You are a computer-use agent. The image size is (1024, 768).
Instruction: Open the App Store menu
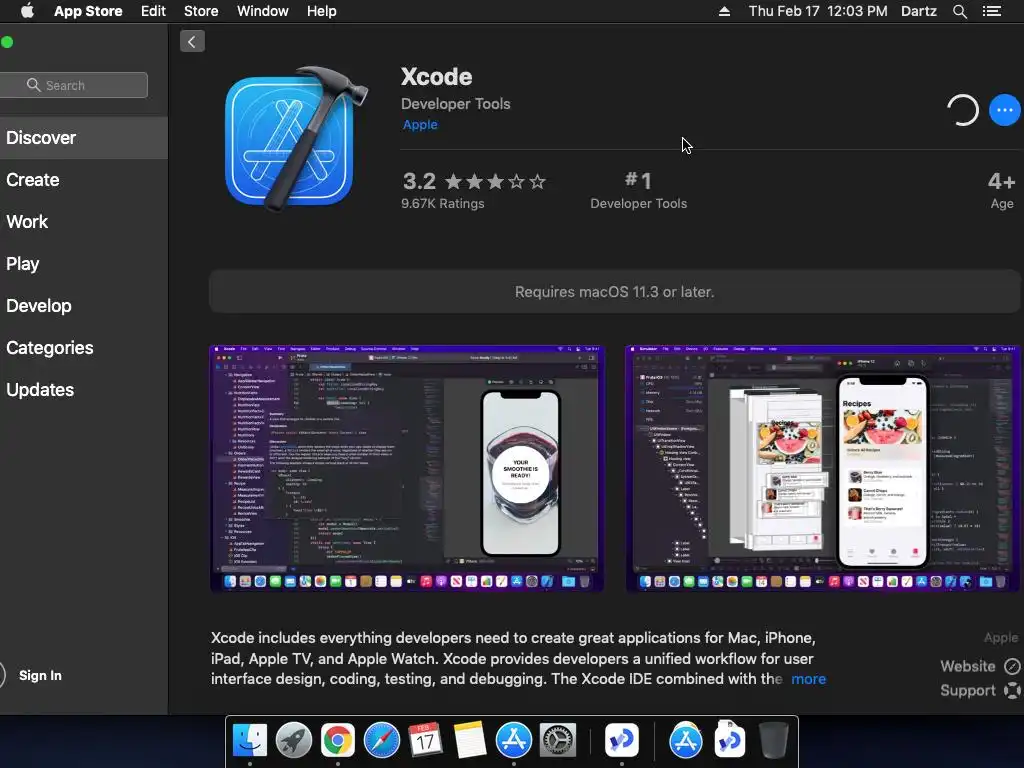coord(88,11)
